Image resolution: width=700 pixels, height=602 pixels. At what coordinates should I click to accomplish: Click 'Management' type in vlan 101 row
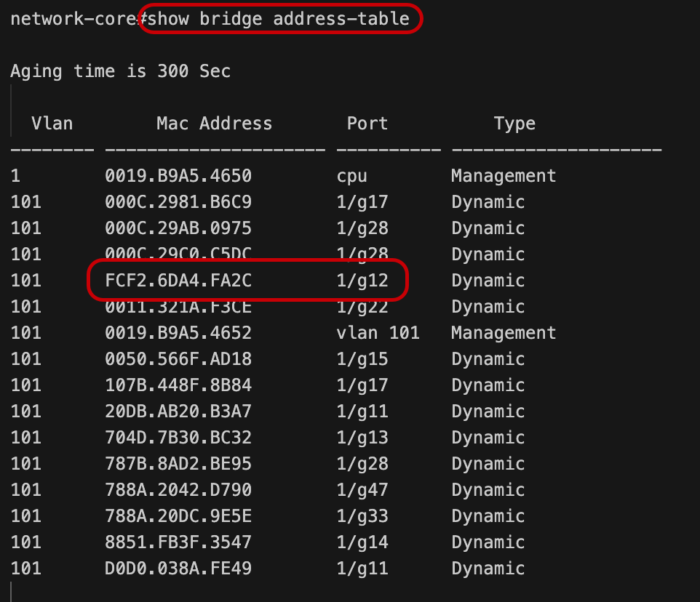[x=504, y=334]
